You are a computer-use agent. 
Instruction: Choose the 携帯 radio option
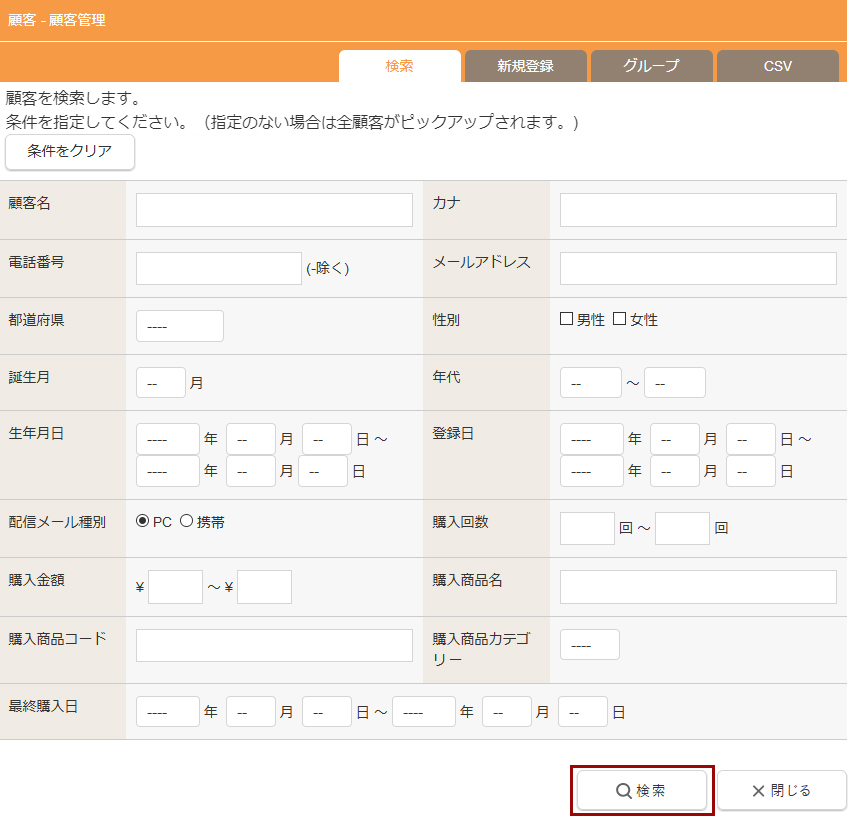(x=186, y=521)
